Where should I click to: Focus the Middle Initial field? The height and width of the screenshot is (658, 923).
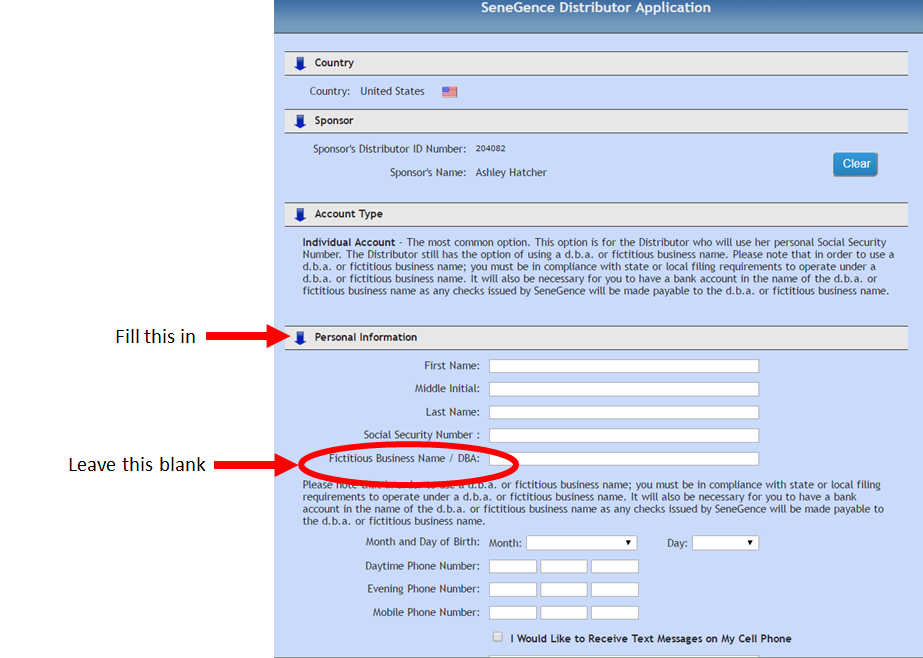(x=624, y=389)
